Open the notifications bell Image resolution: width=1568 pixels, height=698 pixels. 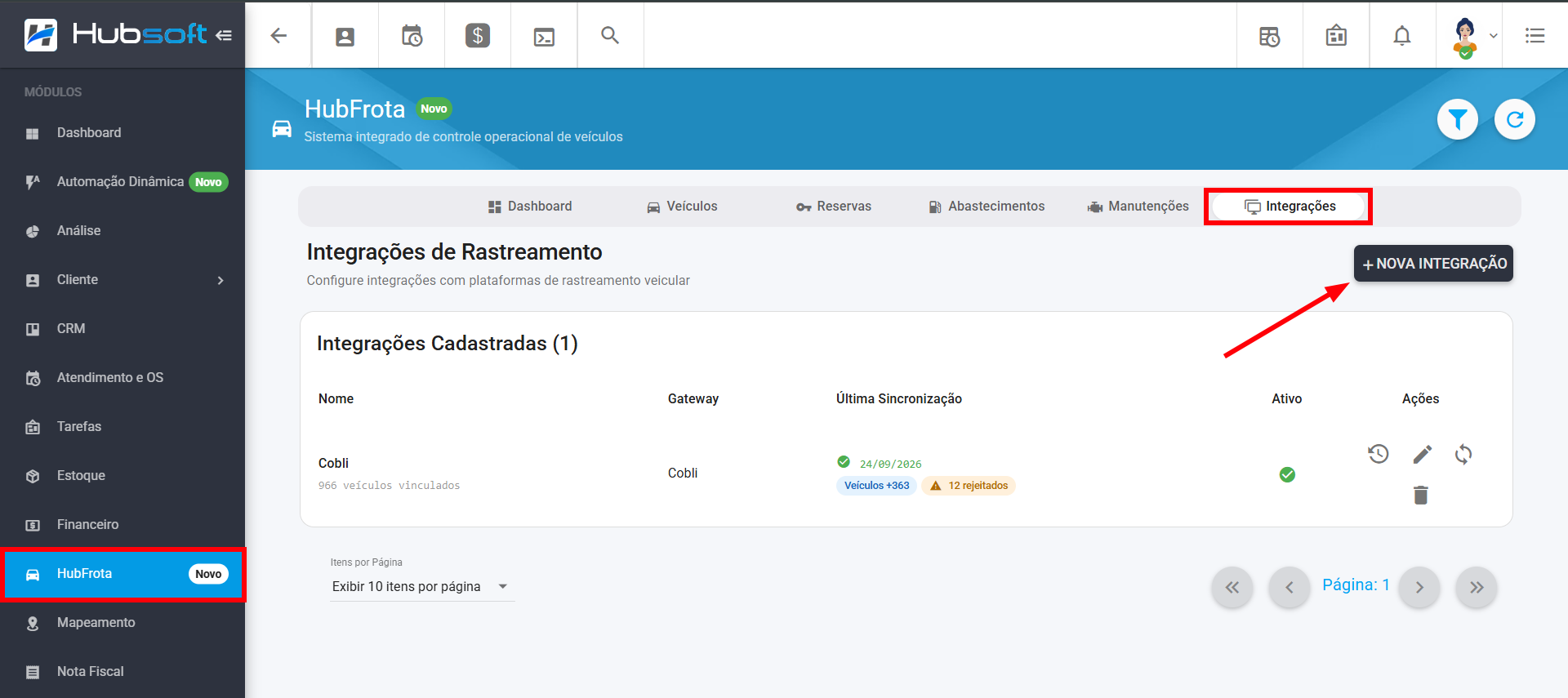(1402, 36)
